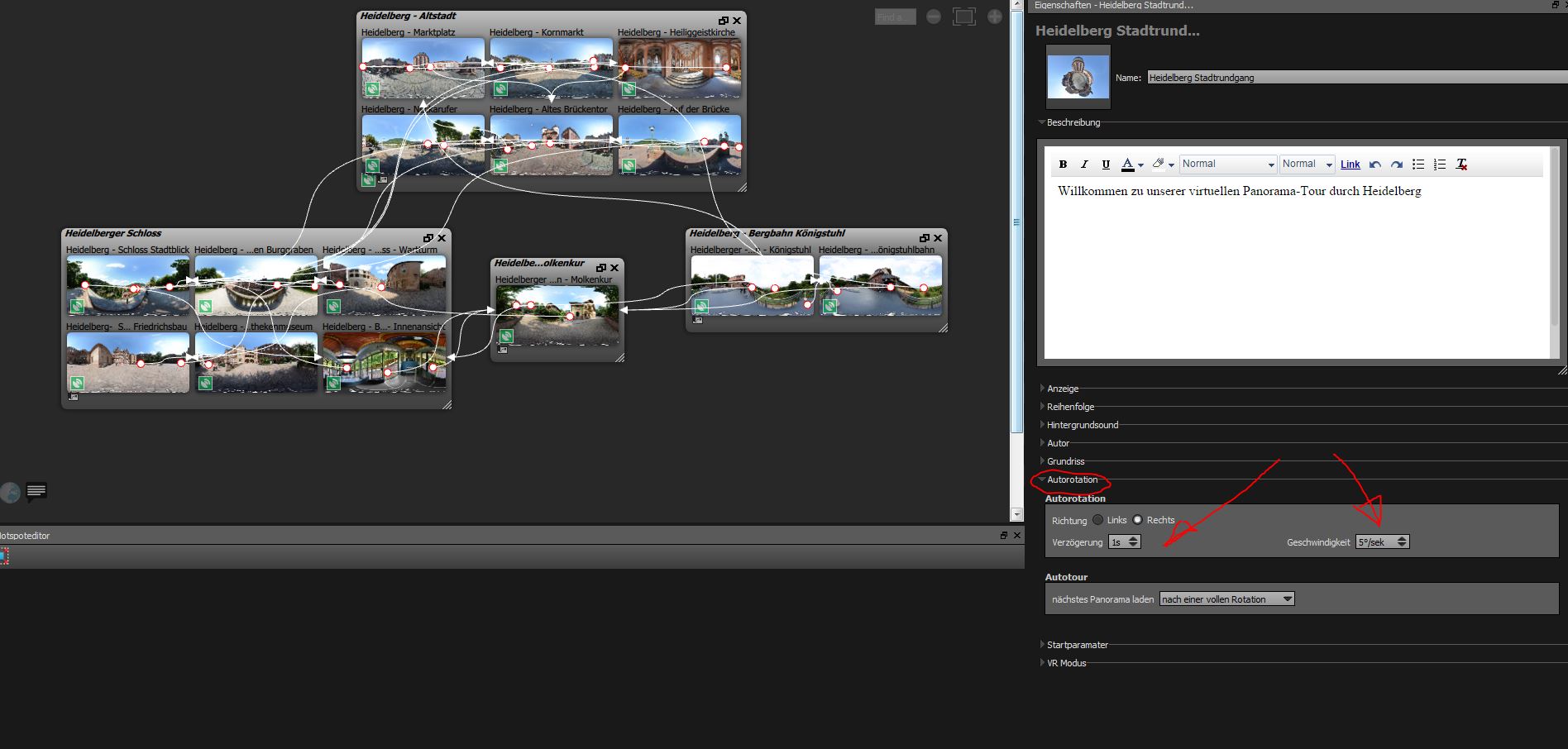Expand the Startparamater section
This screenshot has height=749, width=1568.
1077,645
